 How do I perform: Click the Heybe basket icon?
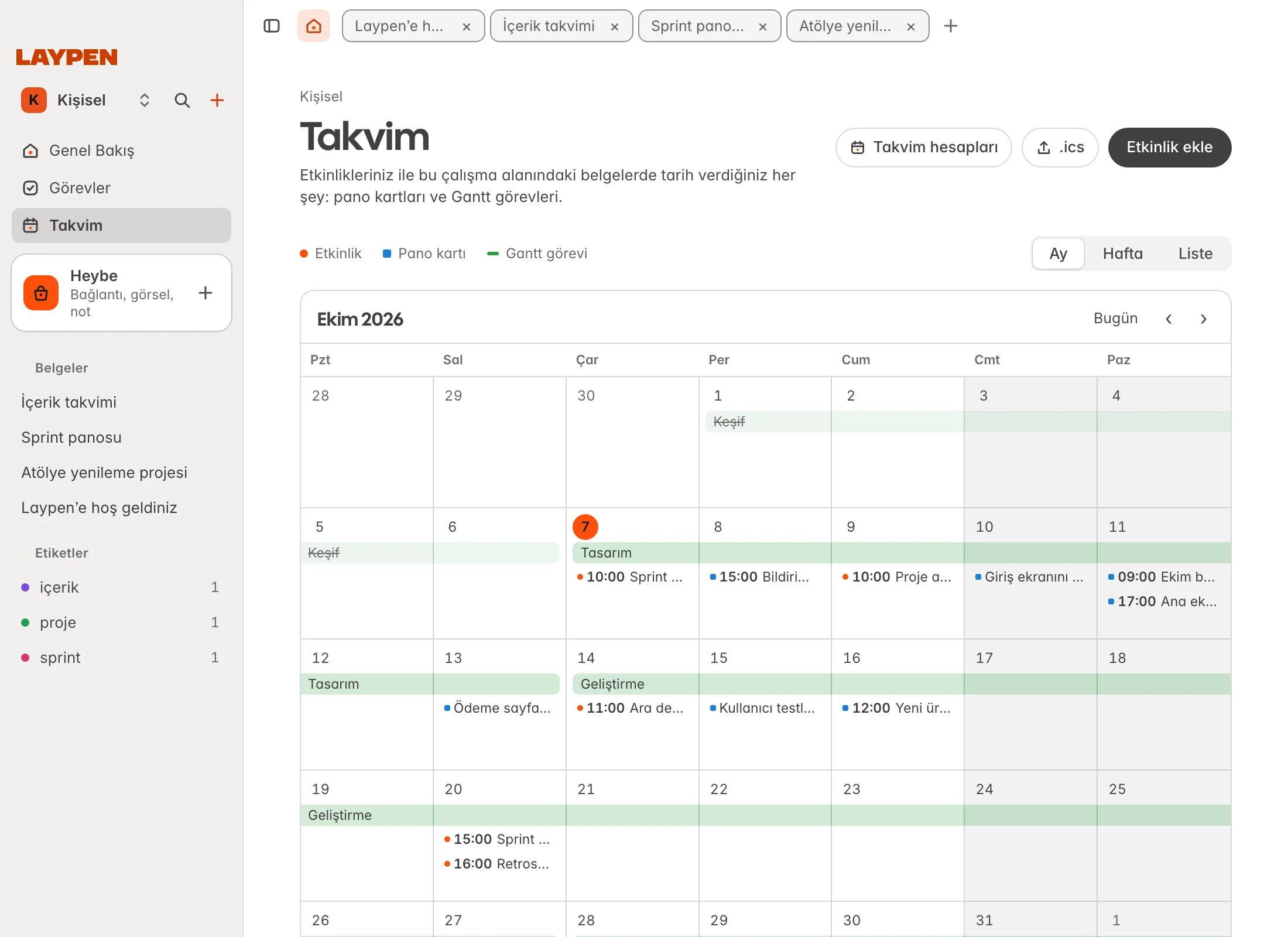coord(41,293)
